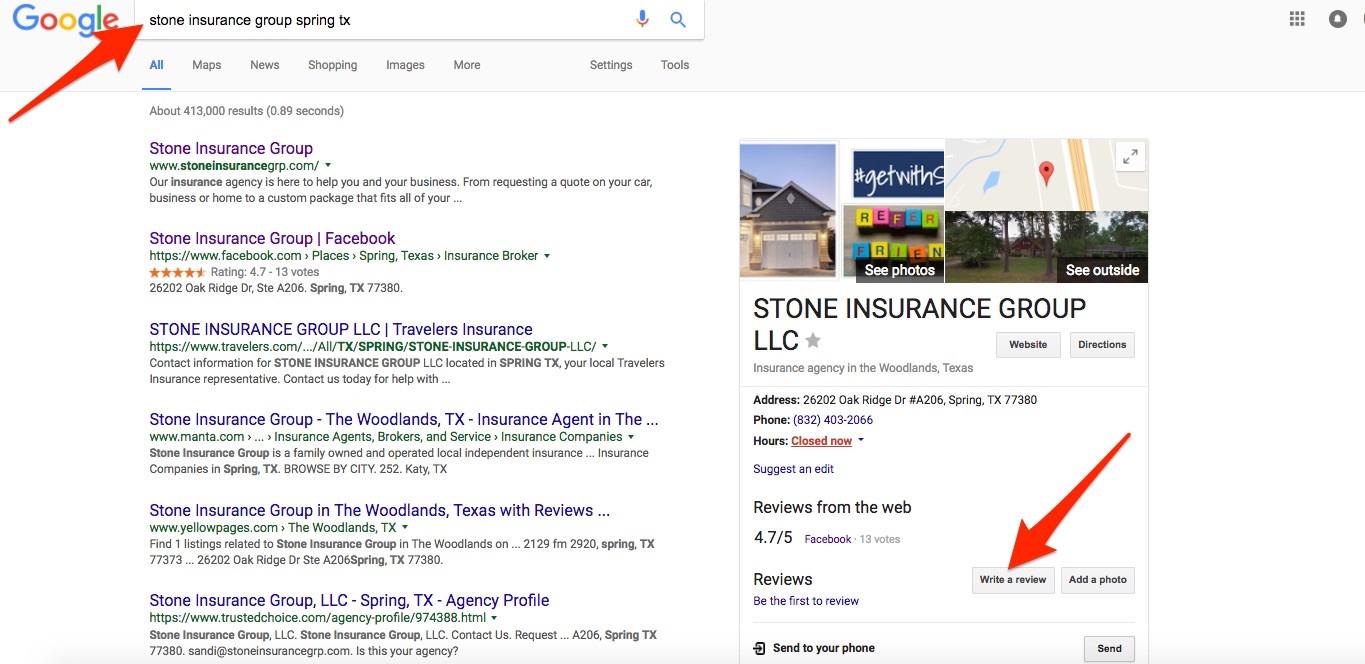Focus the search box with query text

[x=385, y=20]
